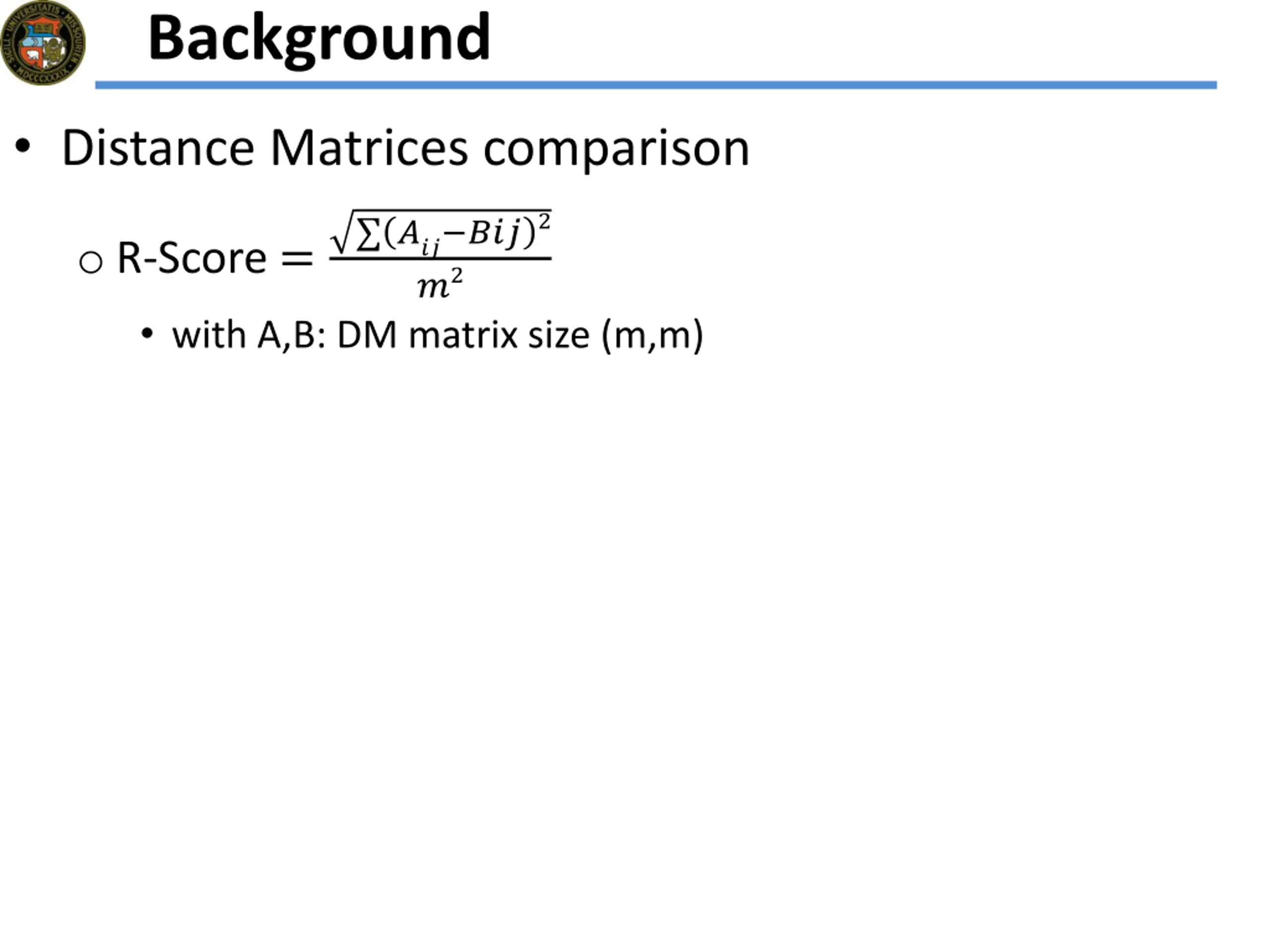Click the university seal logo
The height and width of the screenshot is (952, 1270).
coord(43,43)
